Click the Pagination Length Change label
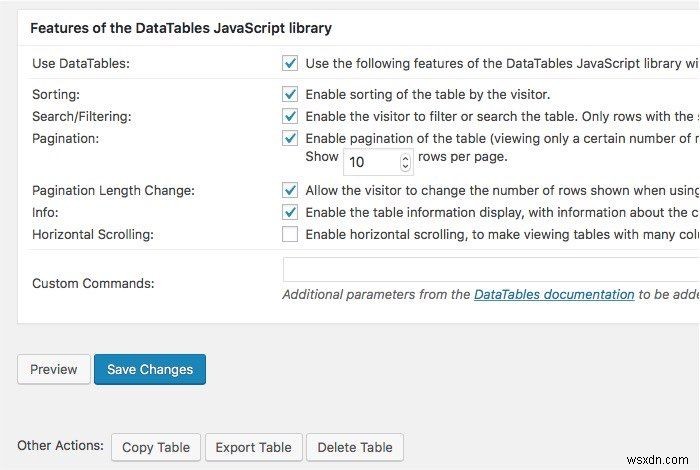 113,189
